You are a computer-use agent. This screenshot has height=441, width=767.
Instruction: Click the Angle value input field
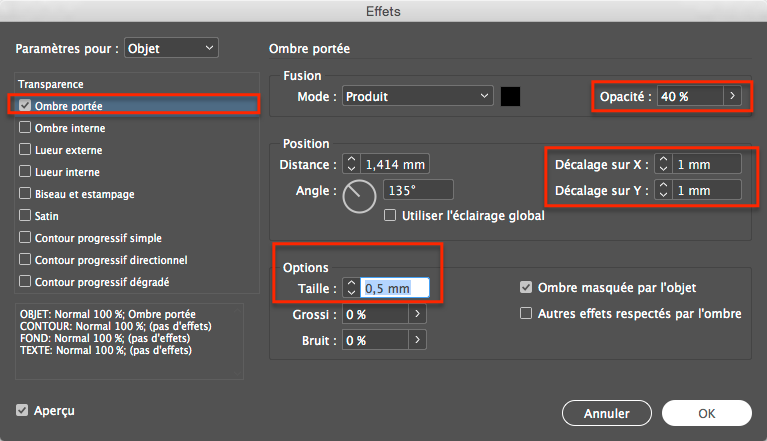point(418,189)
